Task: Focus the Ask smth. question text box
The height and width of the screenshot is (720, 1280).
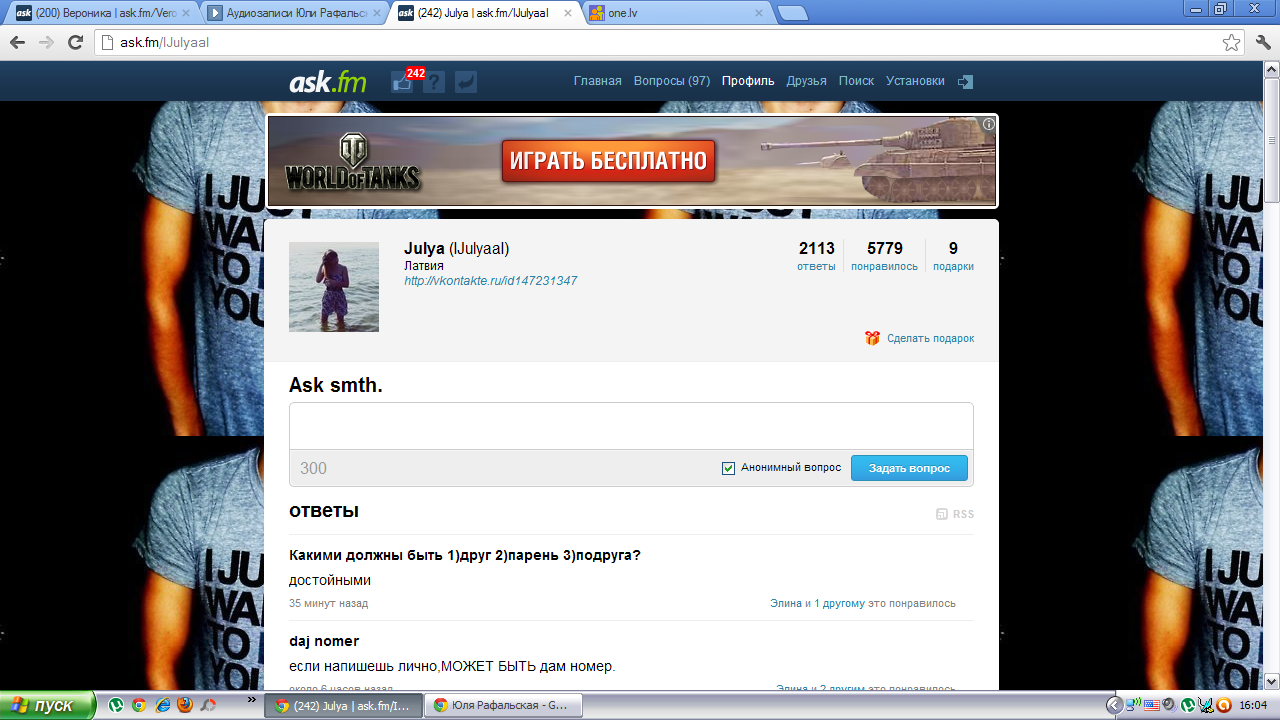Action: (631, 426)
